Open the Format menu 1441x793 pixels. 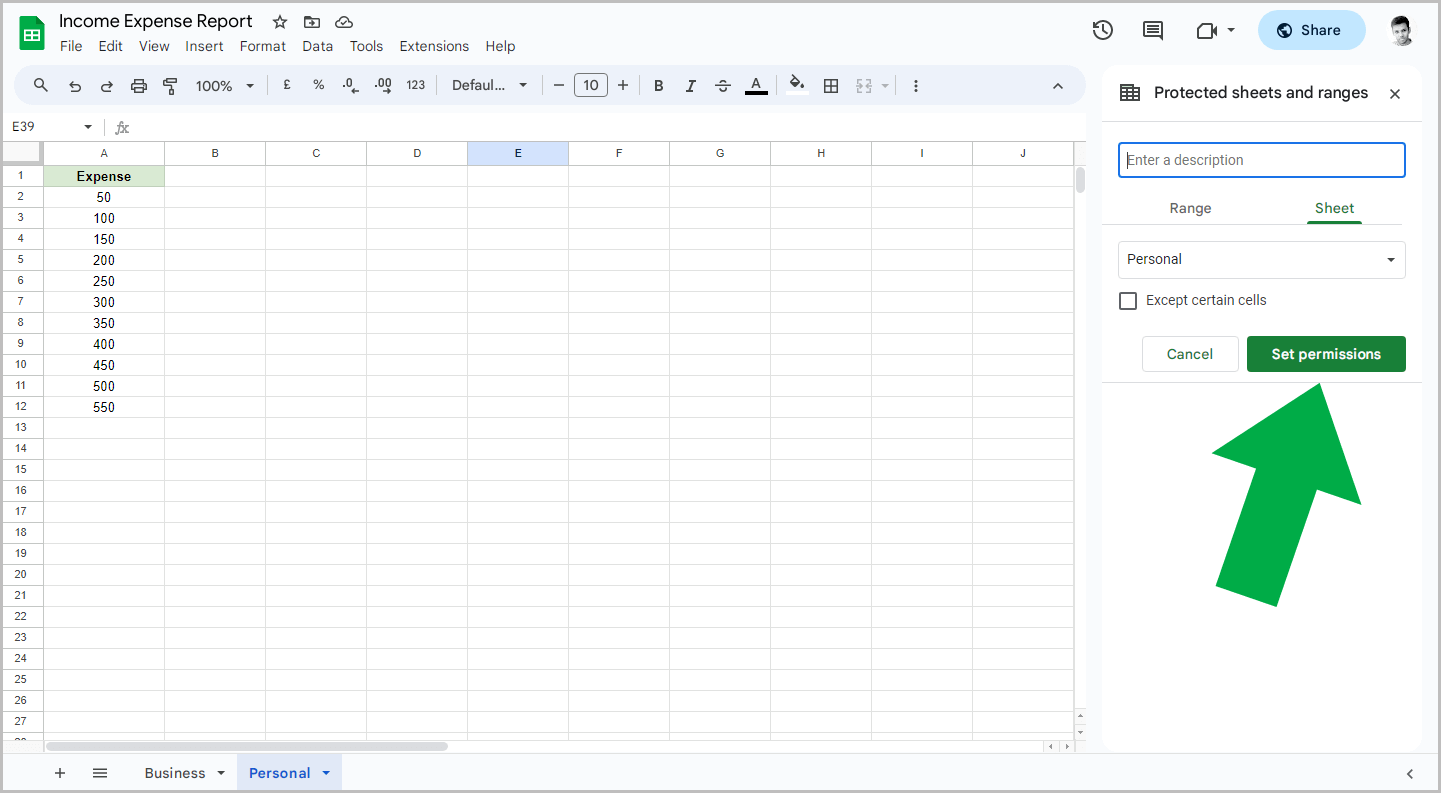263,46
